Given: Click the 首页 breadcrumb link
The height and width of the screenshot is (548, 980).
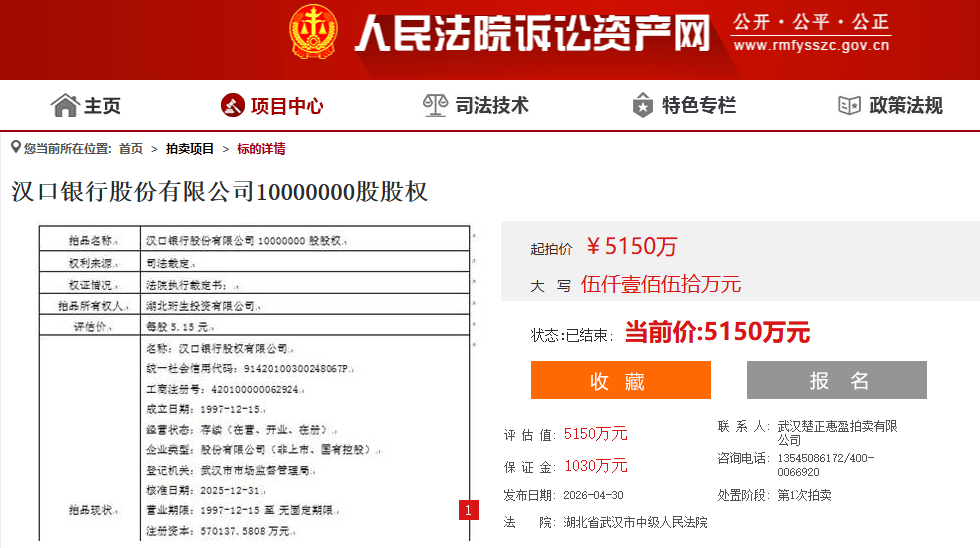Looking at the screenshot, I should (131, 149).
